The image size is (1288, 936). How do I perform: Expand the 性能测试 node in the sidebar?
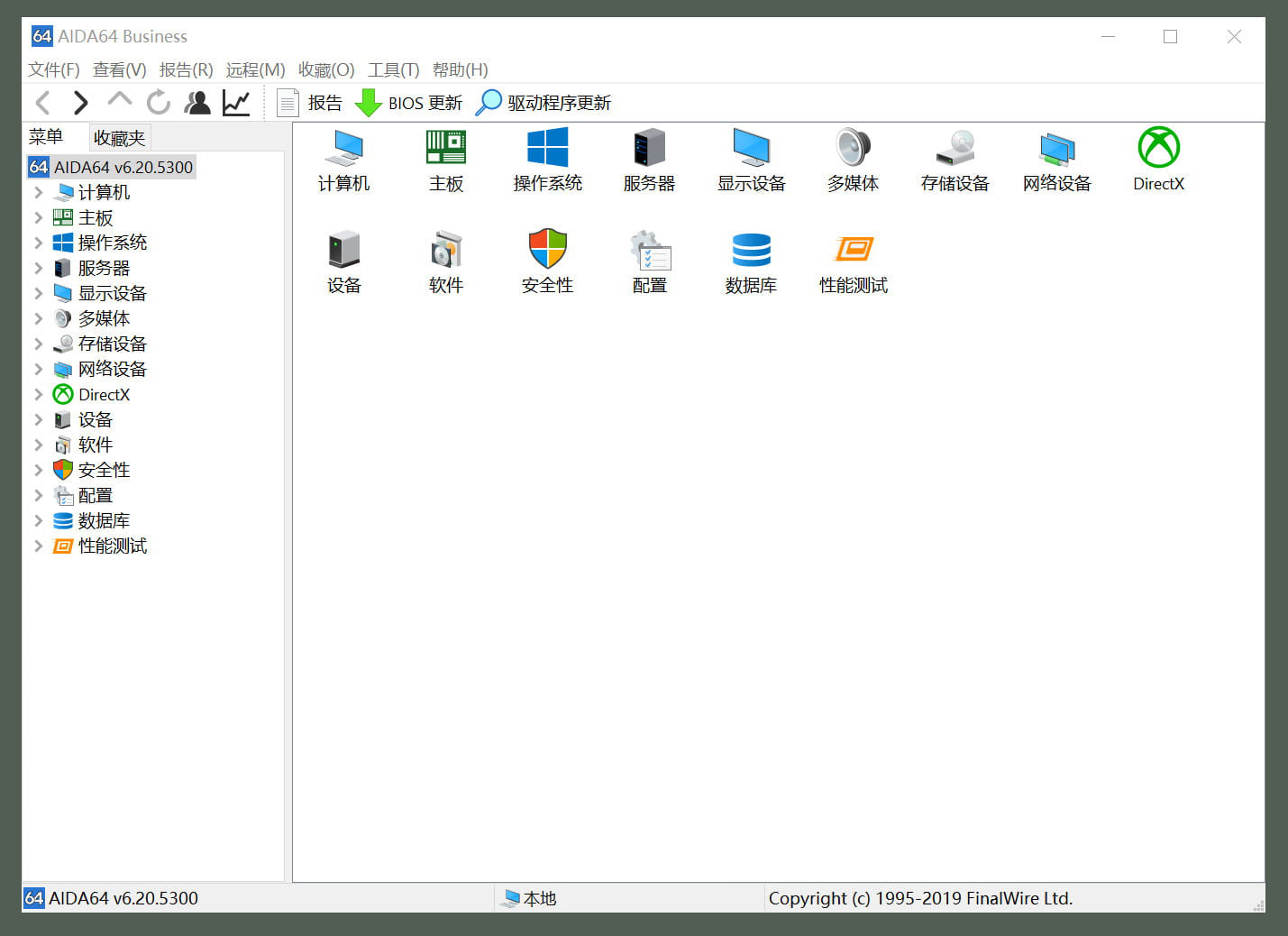[38, 546]
